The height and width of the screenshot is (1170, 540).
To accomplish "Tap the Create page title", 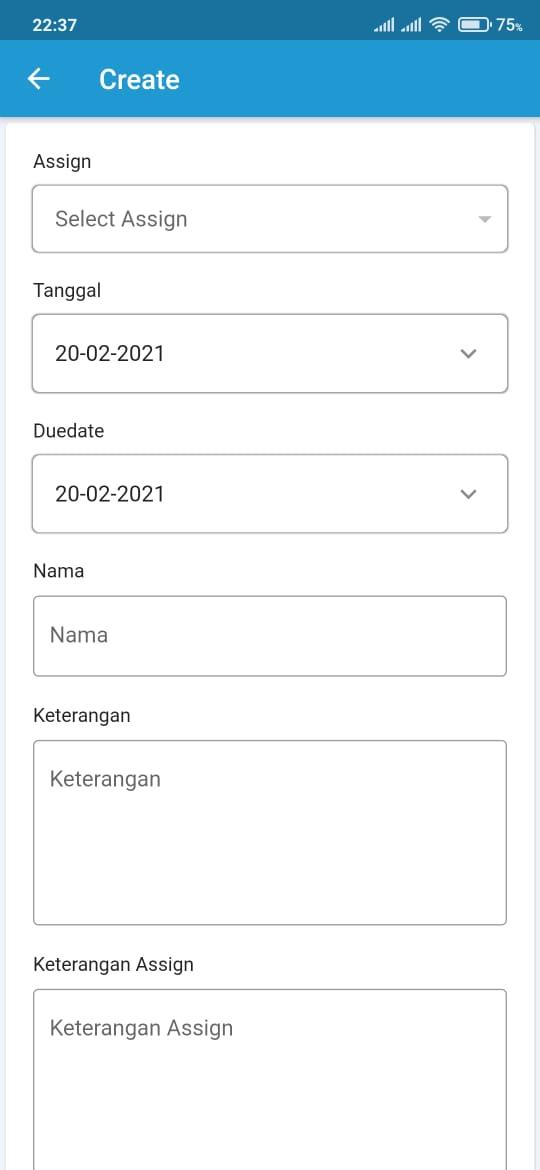I will (x=139, y=79).
